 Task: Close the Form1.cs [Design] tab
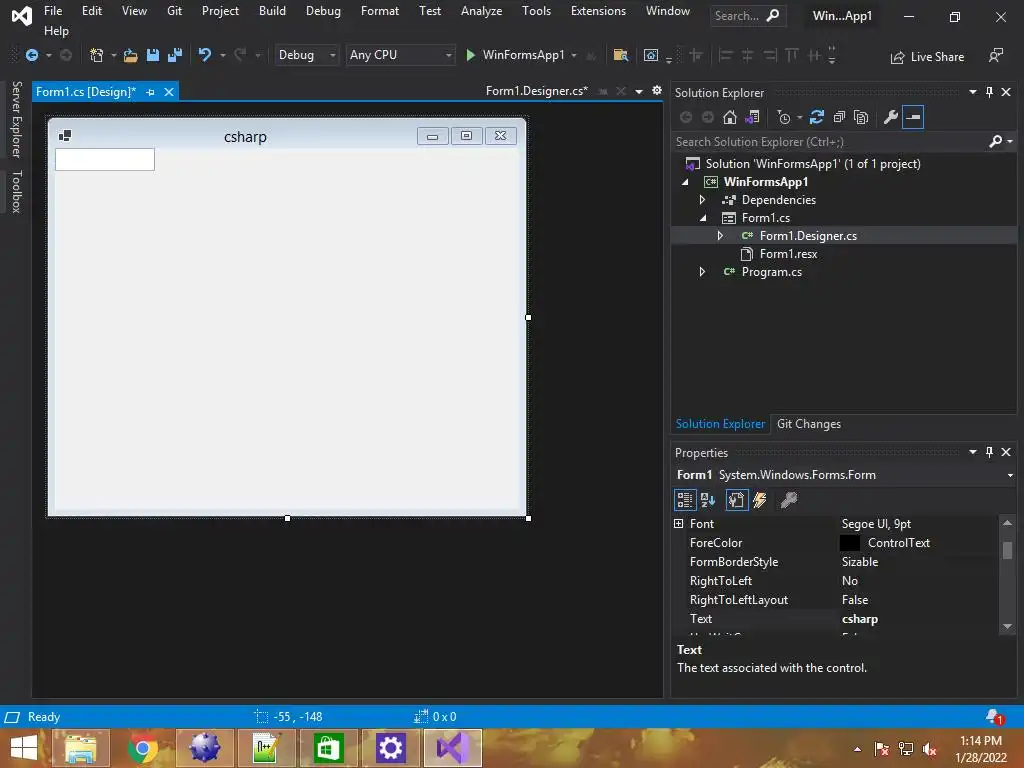pyautogui.click(x=169, y=92)
